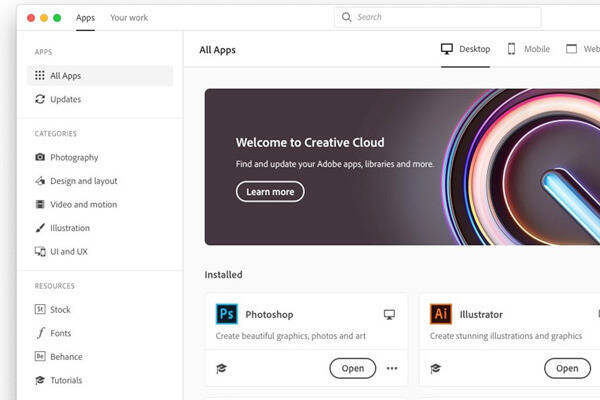Click the desktop monitor icon on Photoshop card
600x400 pixels.
(x=389, y=314)
